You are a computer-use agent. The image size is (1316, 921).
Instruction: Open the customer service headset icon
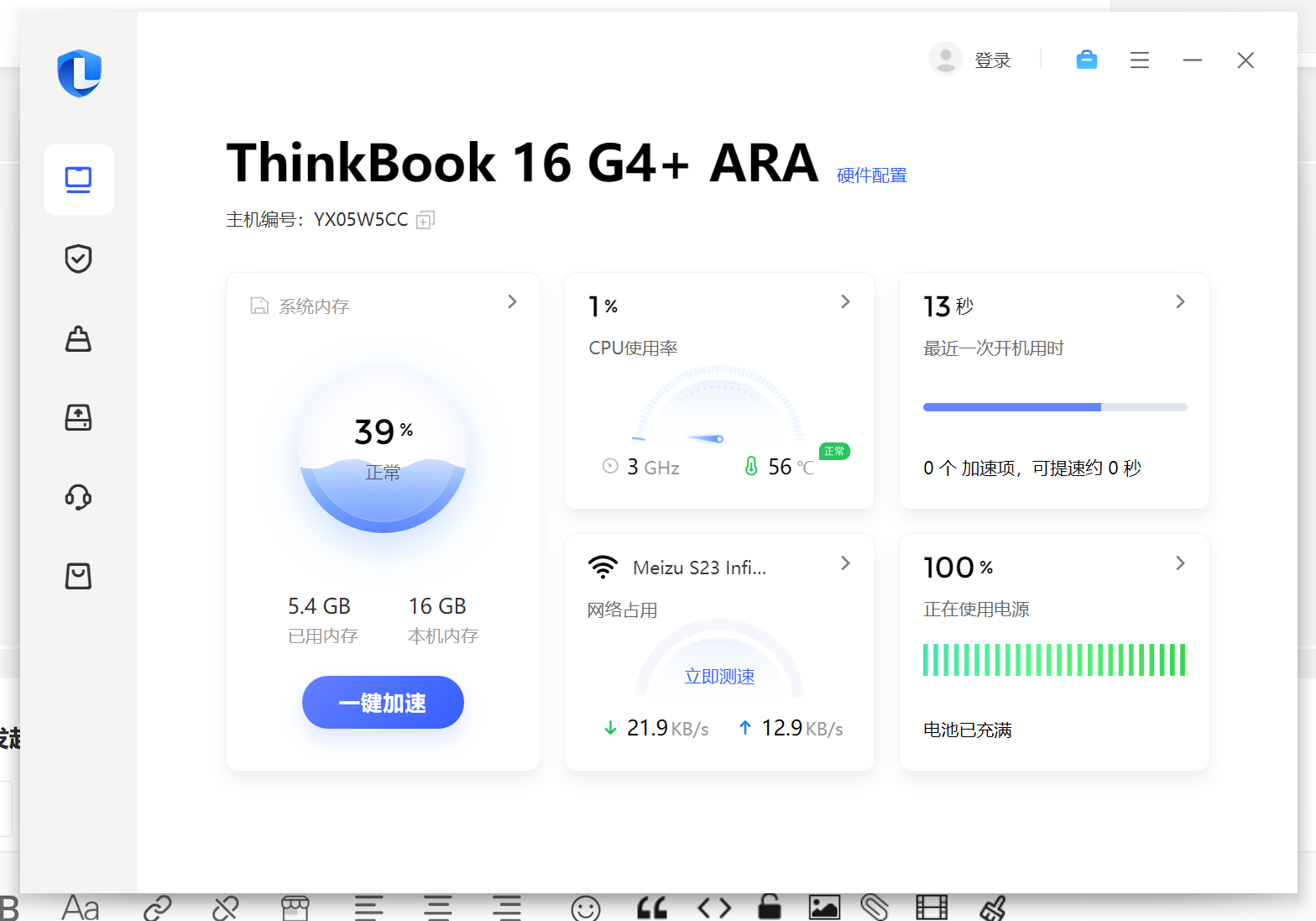pos(78,496)
